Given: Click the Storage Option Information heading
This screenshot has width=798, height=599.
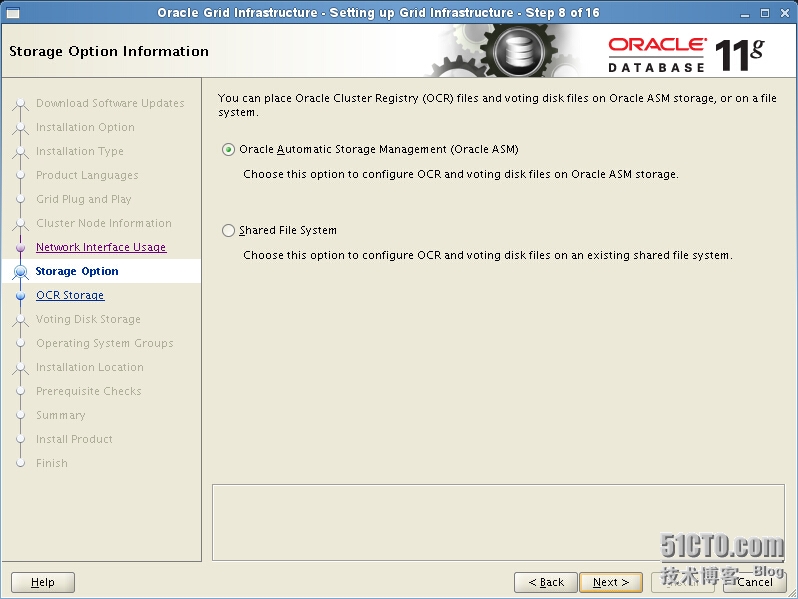Looking at the screenshot, I should click(109, 51).
